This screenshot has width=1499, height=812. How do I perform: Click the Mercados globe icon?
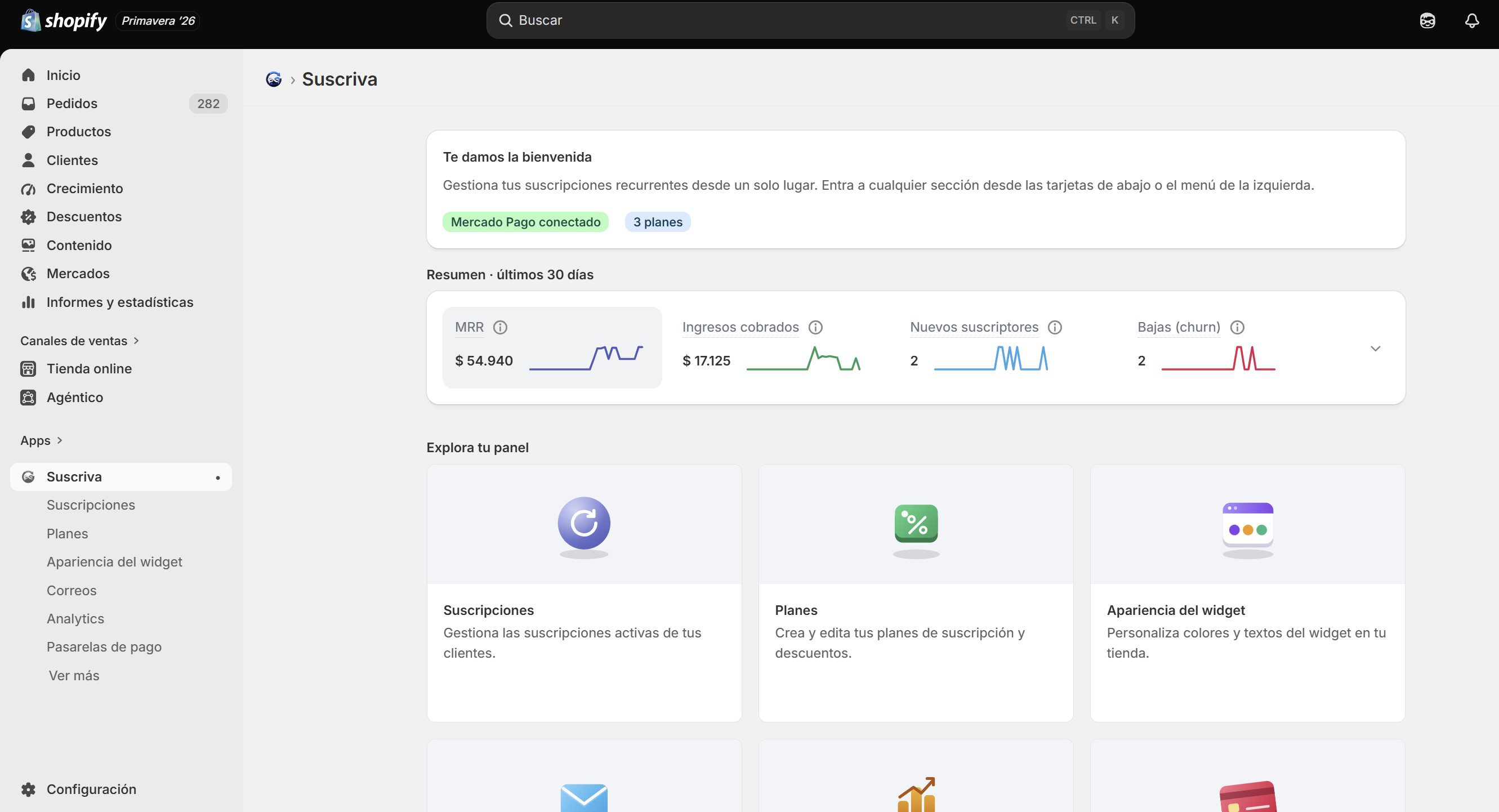(x=28, y=274)
